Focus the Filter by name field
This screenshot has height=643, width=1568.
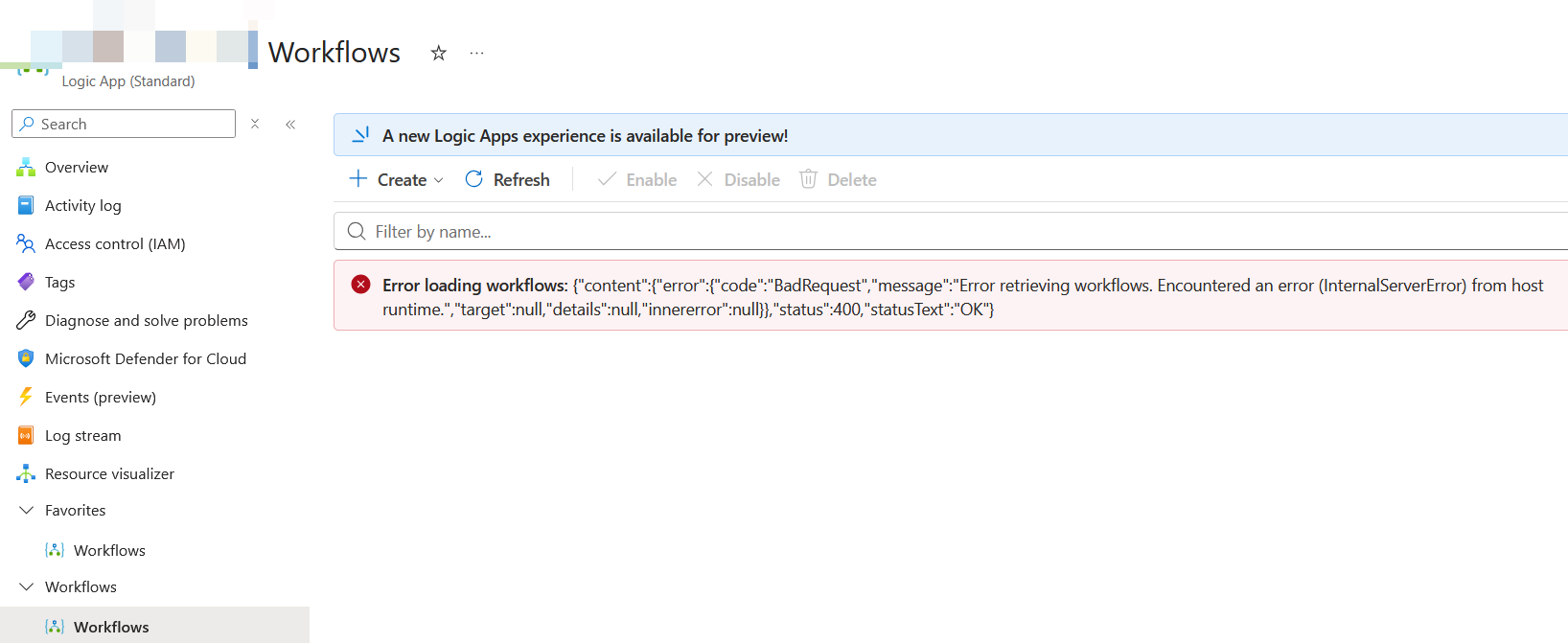click(x=951, y=231)
